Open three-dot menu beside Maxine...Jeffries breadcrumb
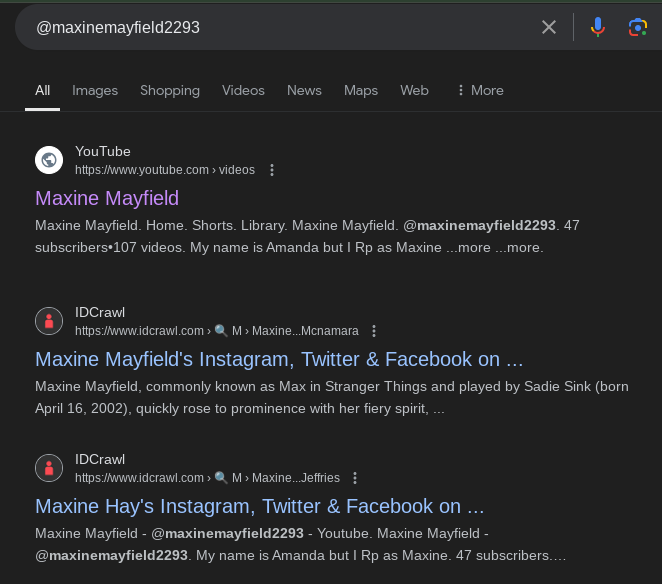 (355, 478)
